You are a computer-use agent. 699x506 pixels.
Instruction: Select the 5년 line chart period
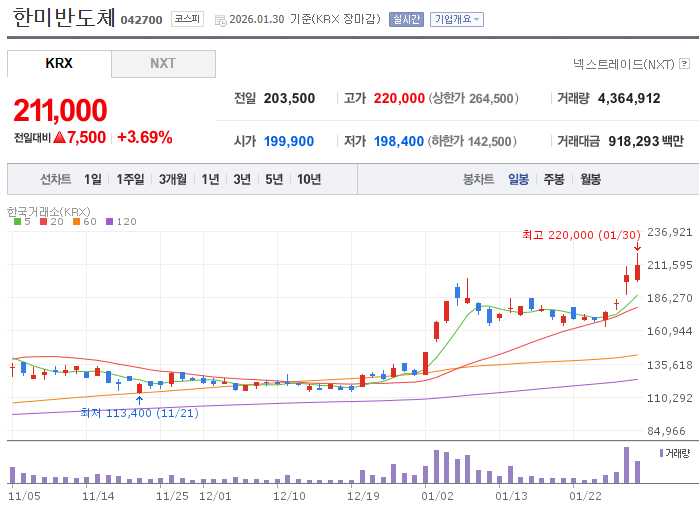(274, 179)
